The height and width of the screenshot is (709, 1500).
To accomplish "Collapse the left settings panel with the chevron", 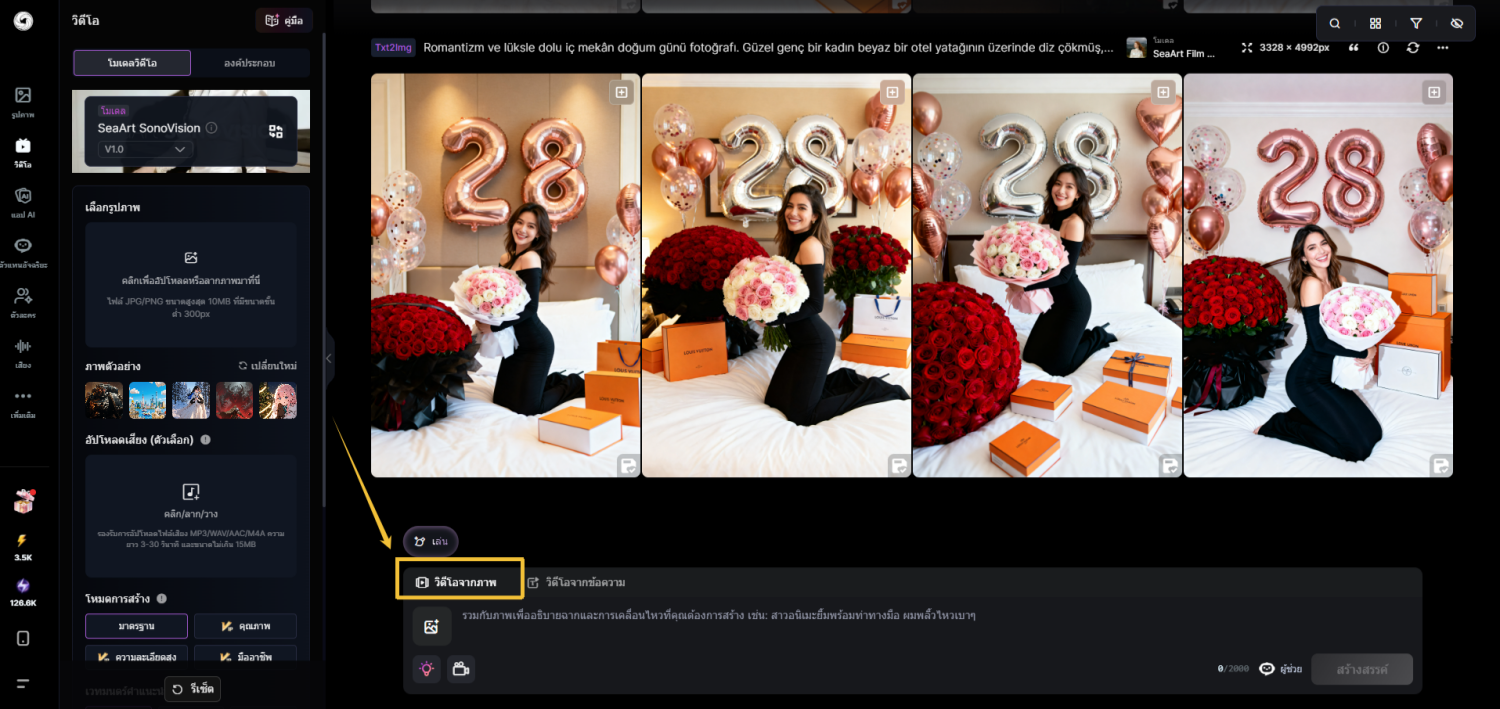I will click(327, 357).
